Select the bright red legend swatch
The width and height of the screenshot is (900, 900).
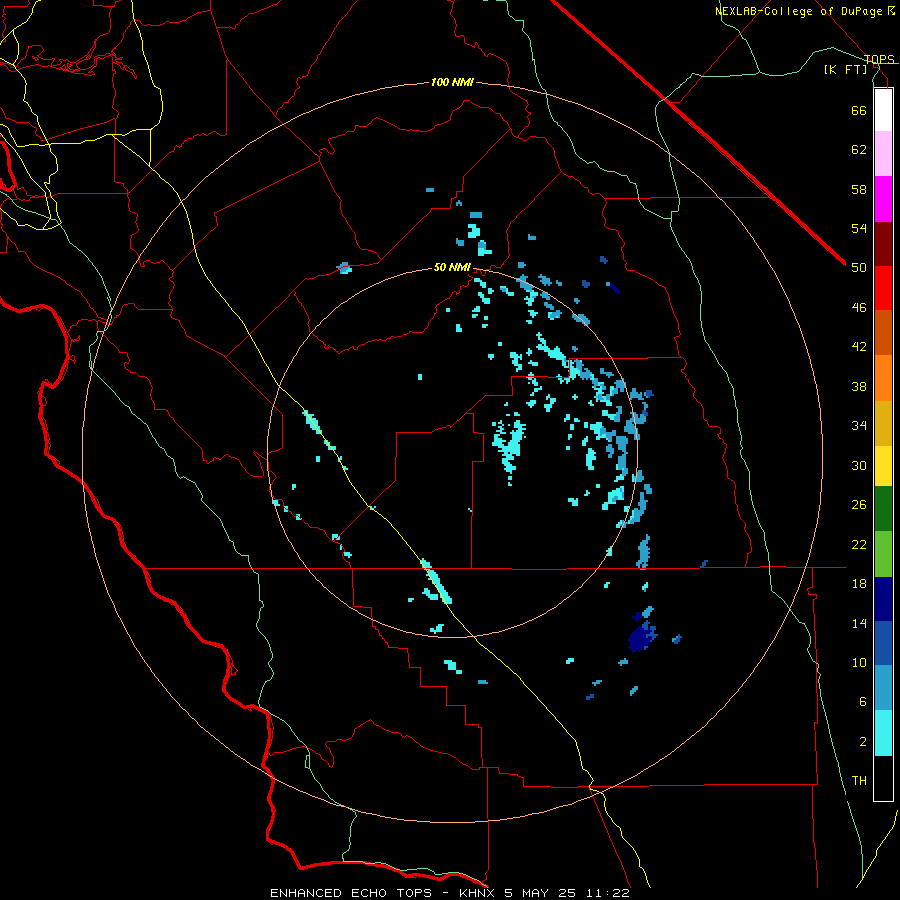[x=883, y=288]
